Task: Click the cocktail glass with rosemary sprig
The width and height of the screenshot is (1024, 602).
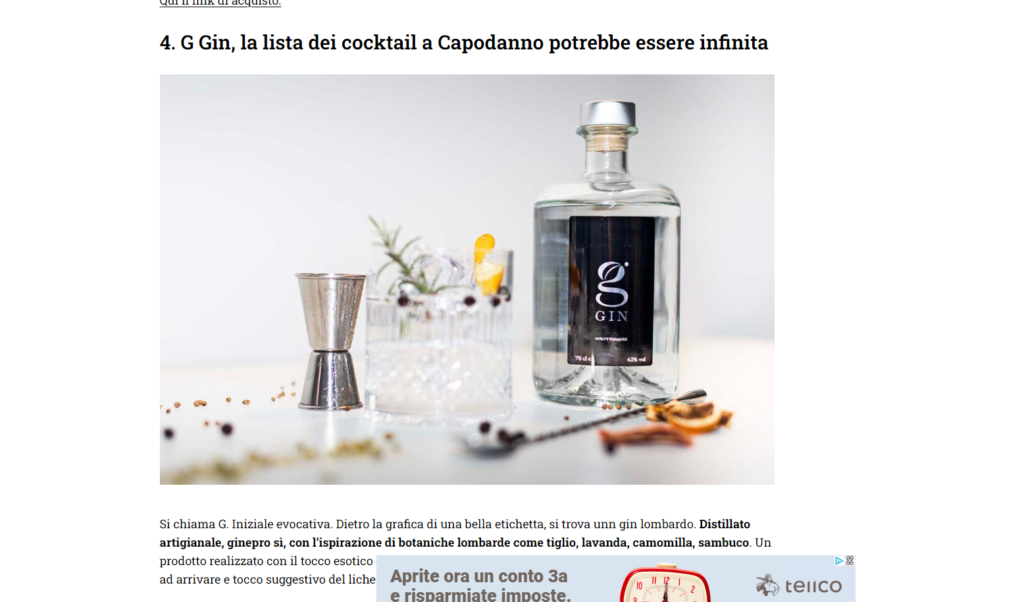Action: [x=439, y=333]
